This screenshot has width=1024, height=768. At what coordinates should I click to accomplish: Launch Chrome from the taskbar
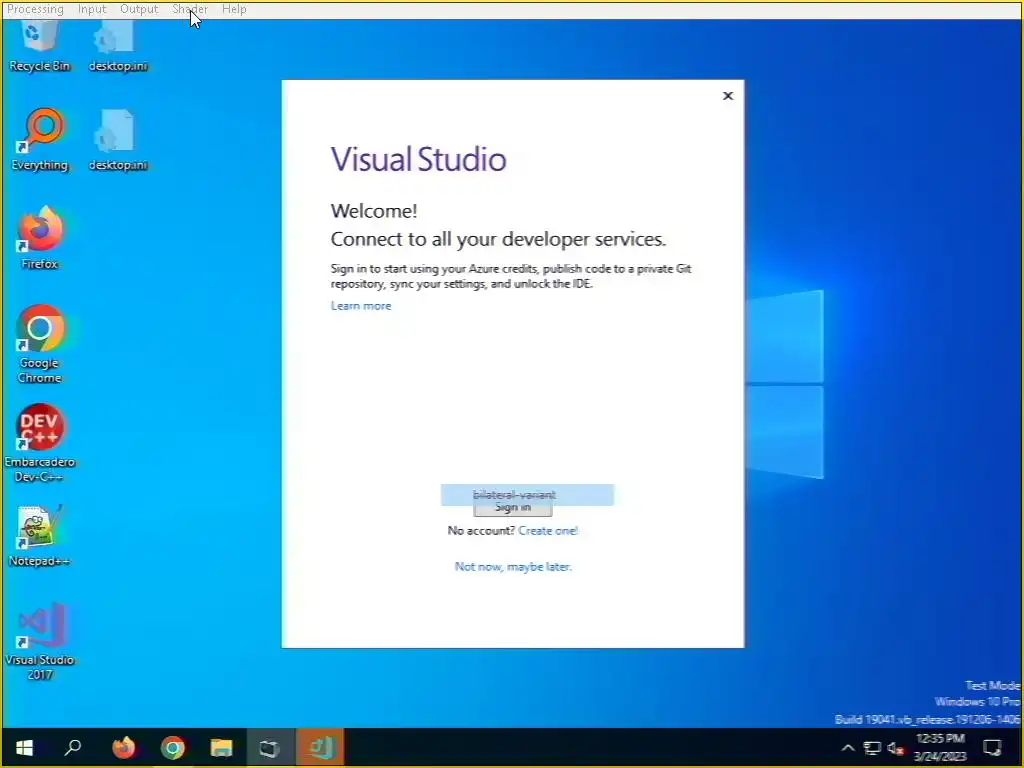173,748
